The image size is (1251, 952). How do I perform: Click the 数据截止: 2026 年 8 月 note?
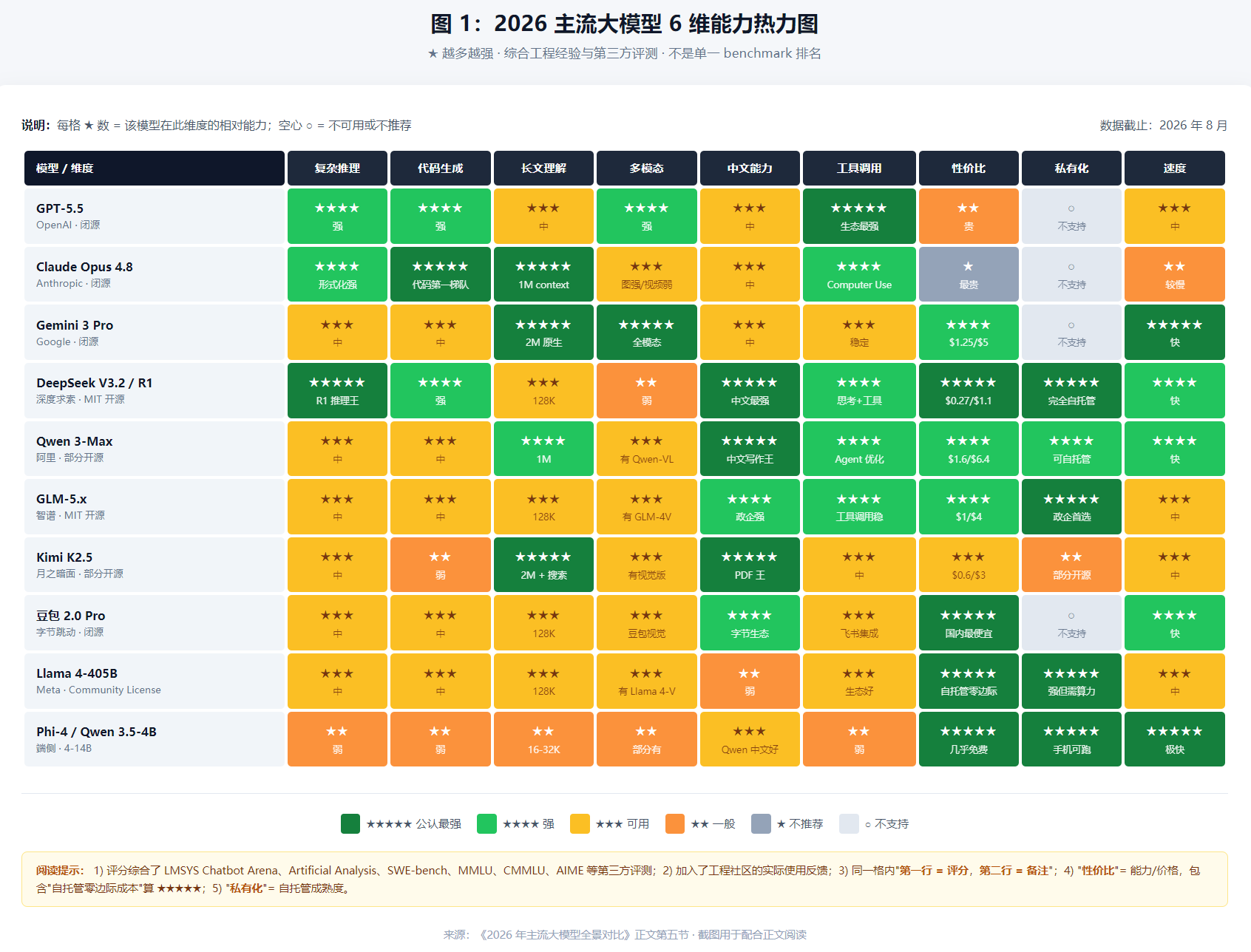point(1164,126)
